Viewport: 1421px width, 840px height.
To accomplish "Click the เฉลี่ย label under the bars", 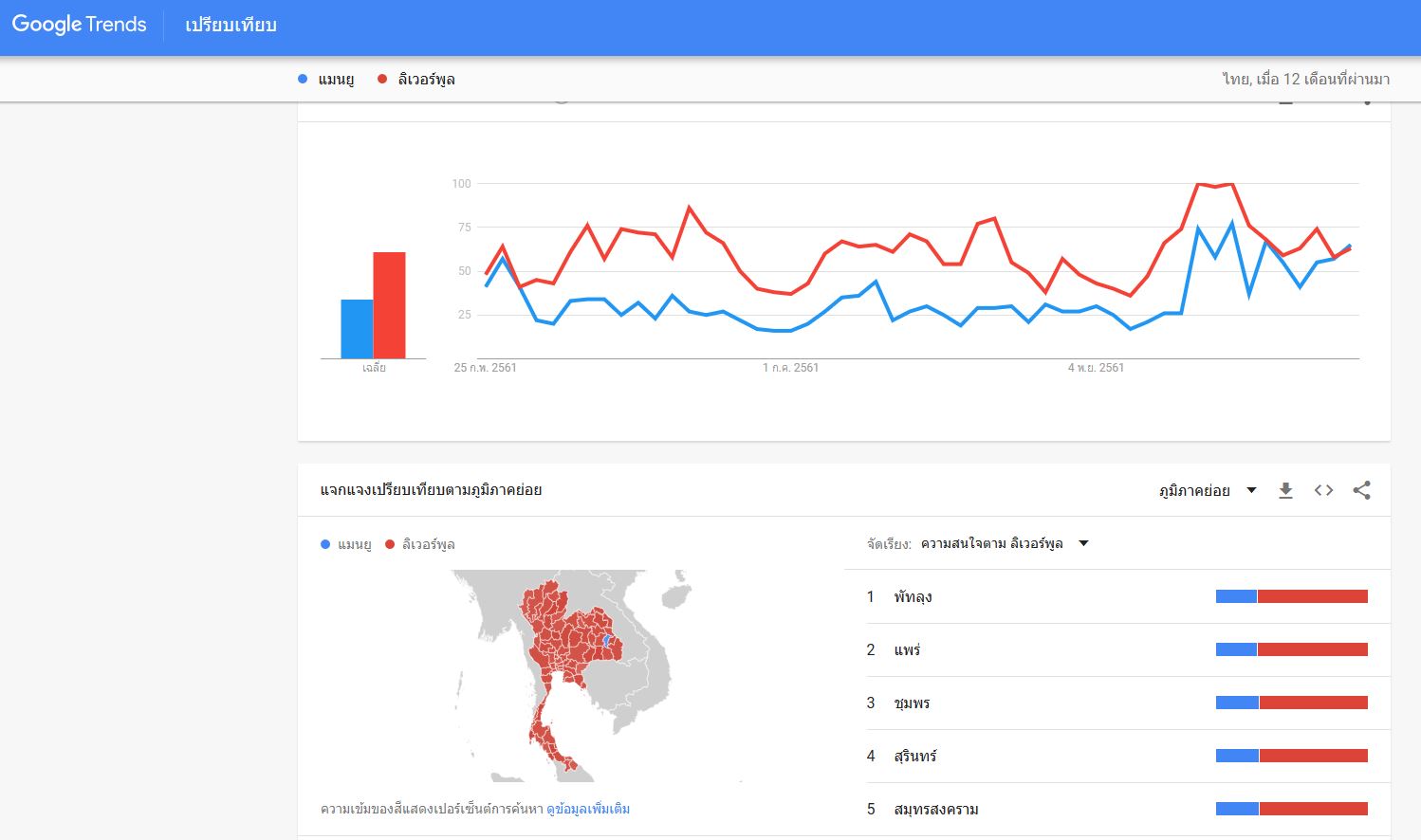I will coord(374,368).
